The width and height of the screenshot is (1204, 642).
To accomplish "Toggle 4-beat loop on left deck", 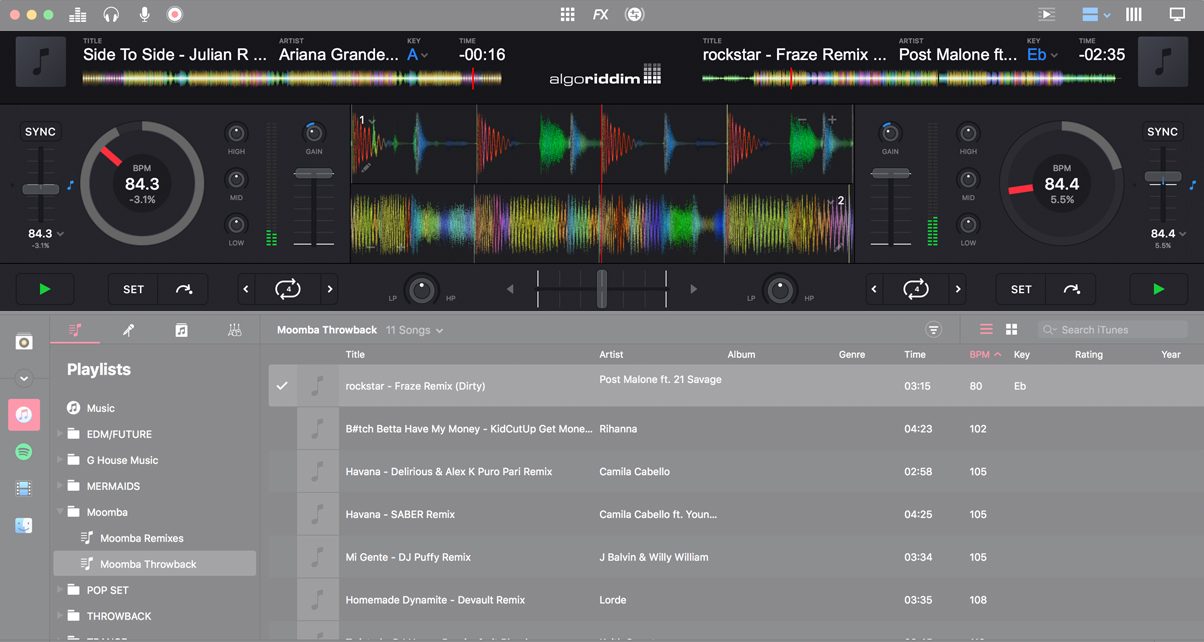I will (288, 289).
